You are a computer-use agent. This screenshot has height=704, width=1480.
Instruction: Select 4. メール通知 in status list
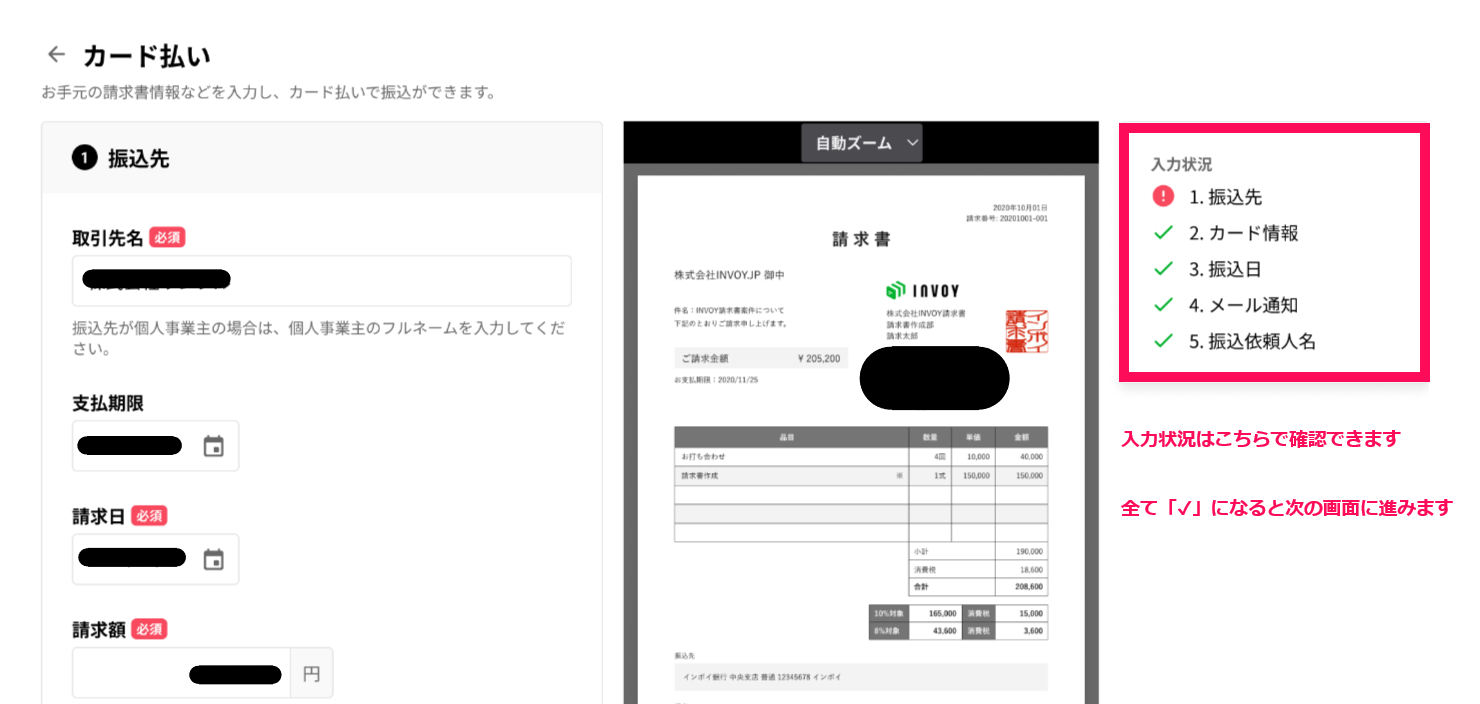pos(1243,305)
